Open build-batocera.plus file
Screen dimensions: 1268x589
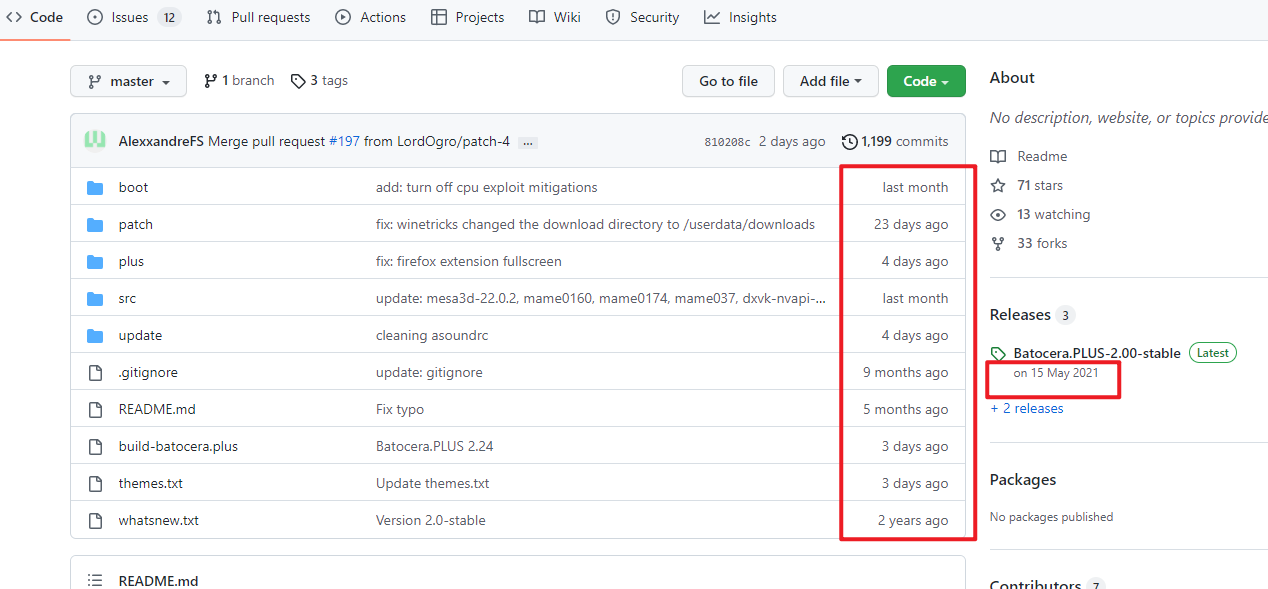(178, 446)
